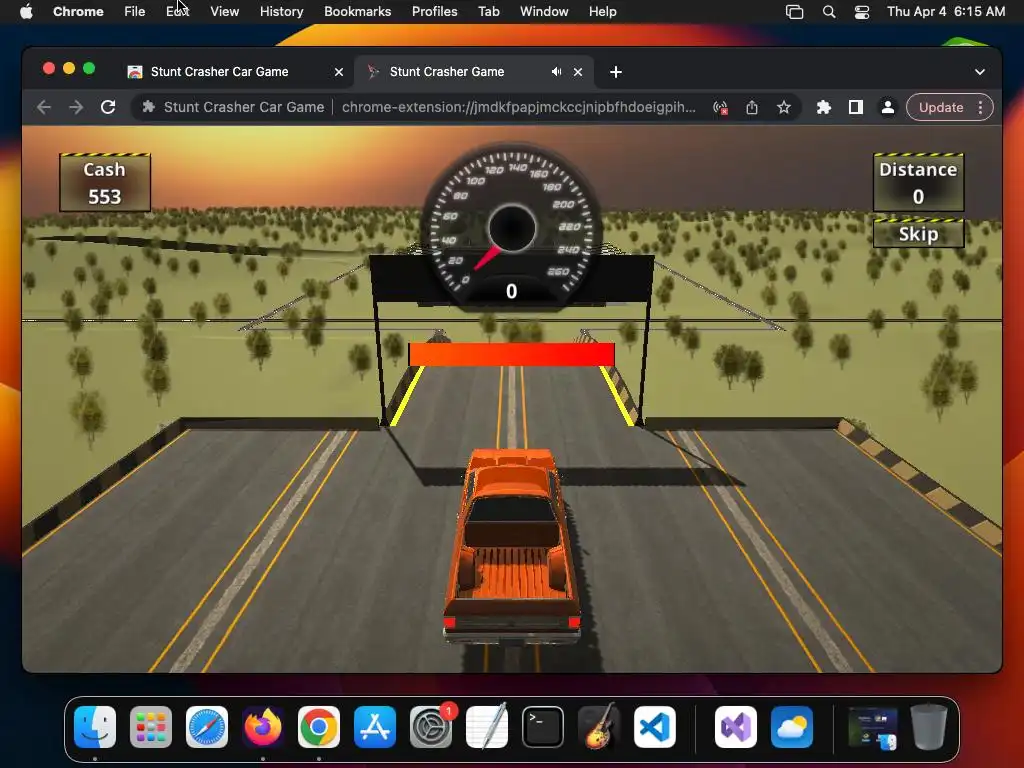Open App Store from the Dock
This screenshot has height=768, width=1024.
pos(375,726)
